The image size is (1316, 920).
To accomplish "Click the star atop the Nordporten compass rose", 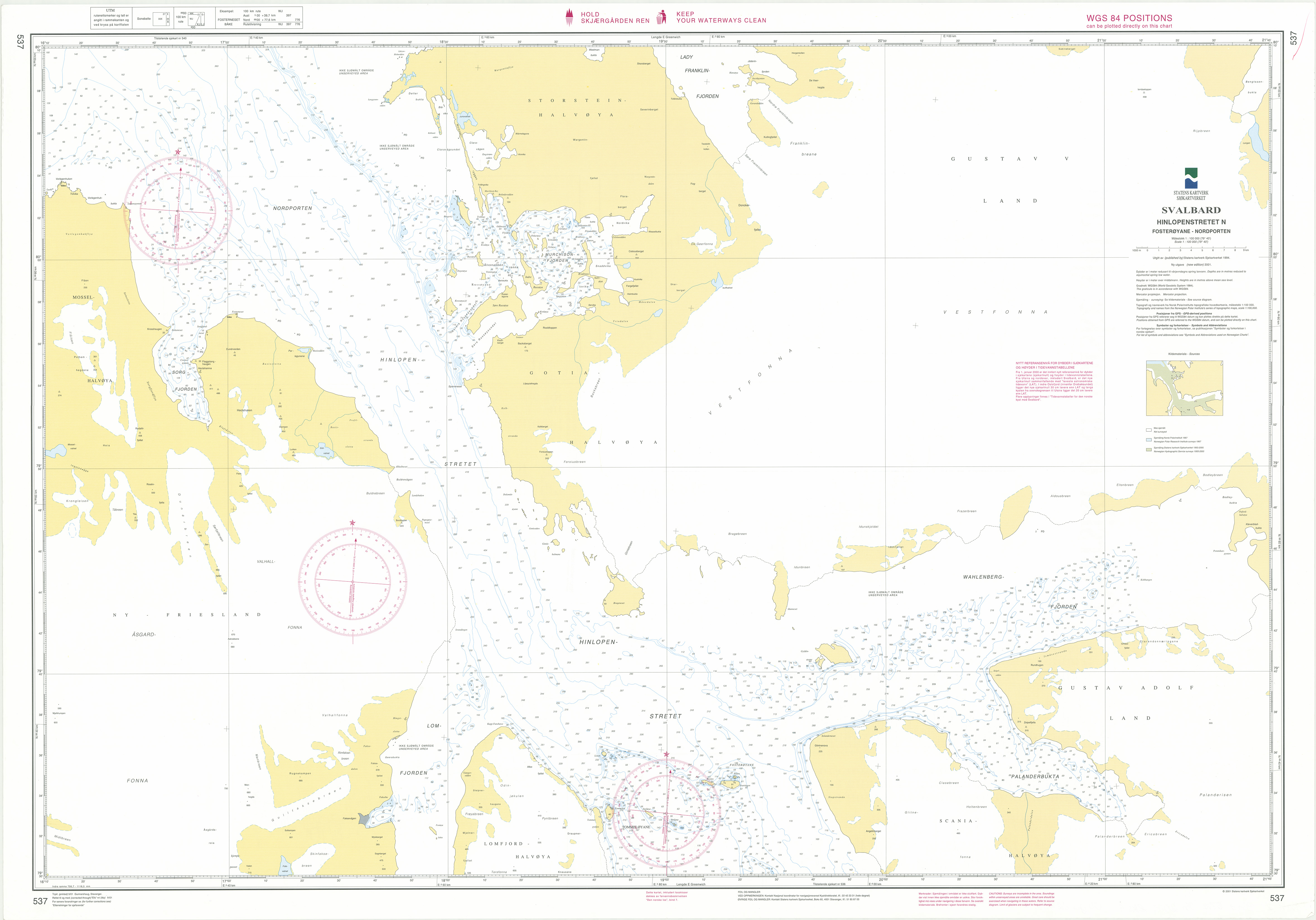I will click(x=178, y=152).
